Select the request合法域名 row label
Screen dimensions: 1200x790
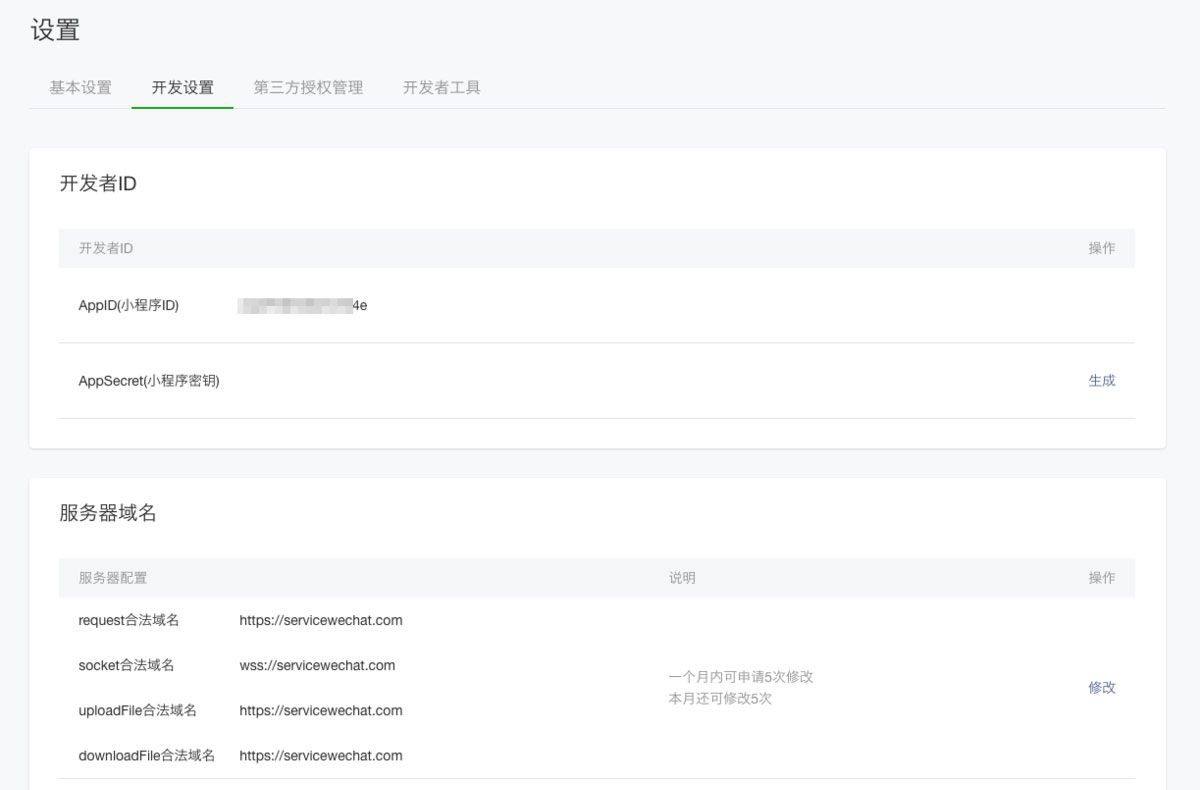pyautogui.click(x=128, y=620)
